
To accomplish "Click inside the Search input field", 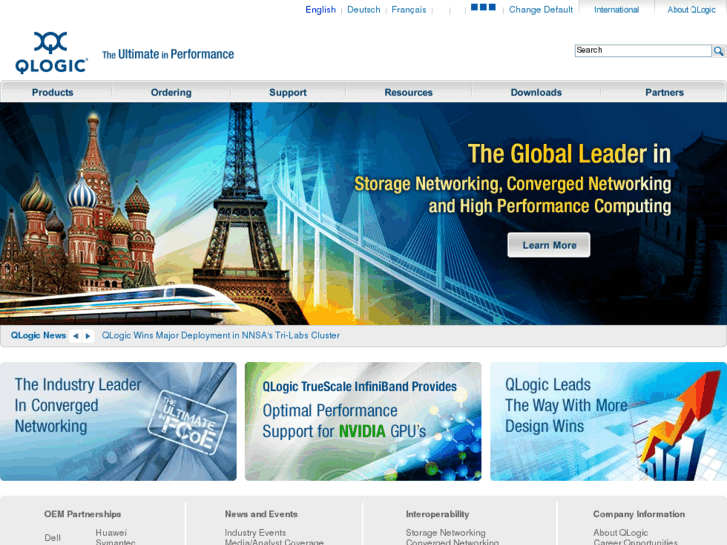I will pos(643,51).
